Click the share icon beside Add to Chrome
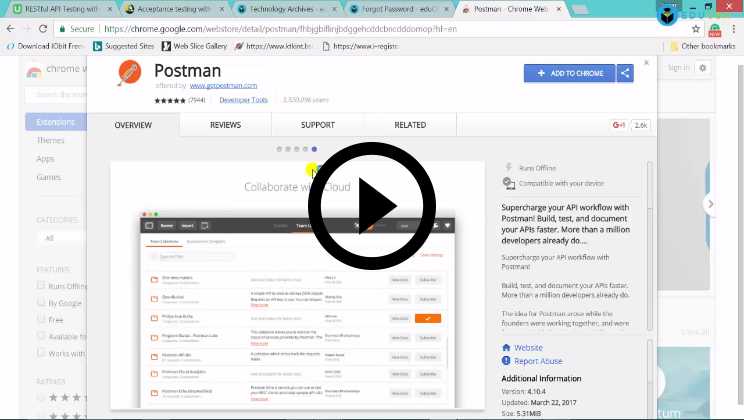 [x=625, y=73]
